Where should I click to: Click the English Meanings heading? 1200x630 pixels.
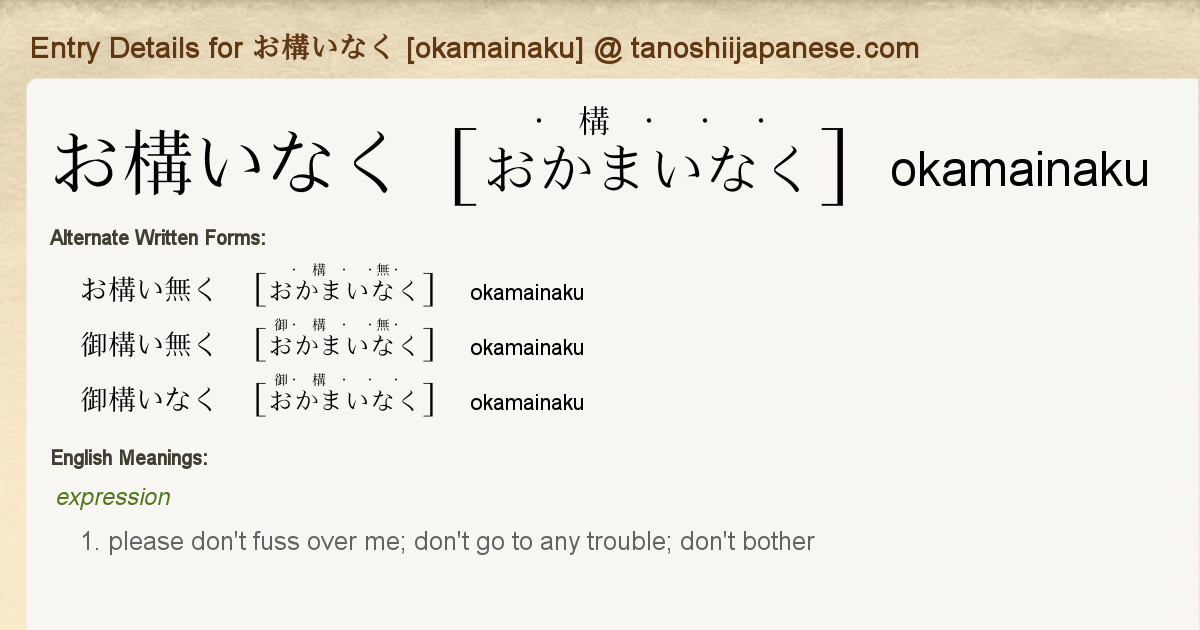tap(129, 458)
